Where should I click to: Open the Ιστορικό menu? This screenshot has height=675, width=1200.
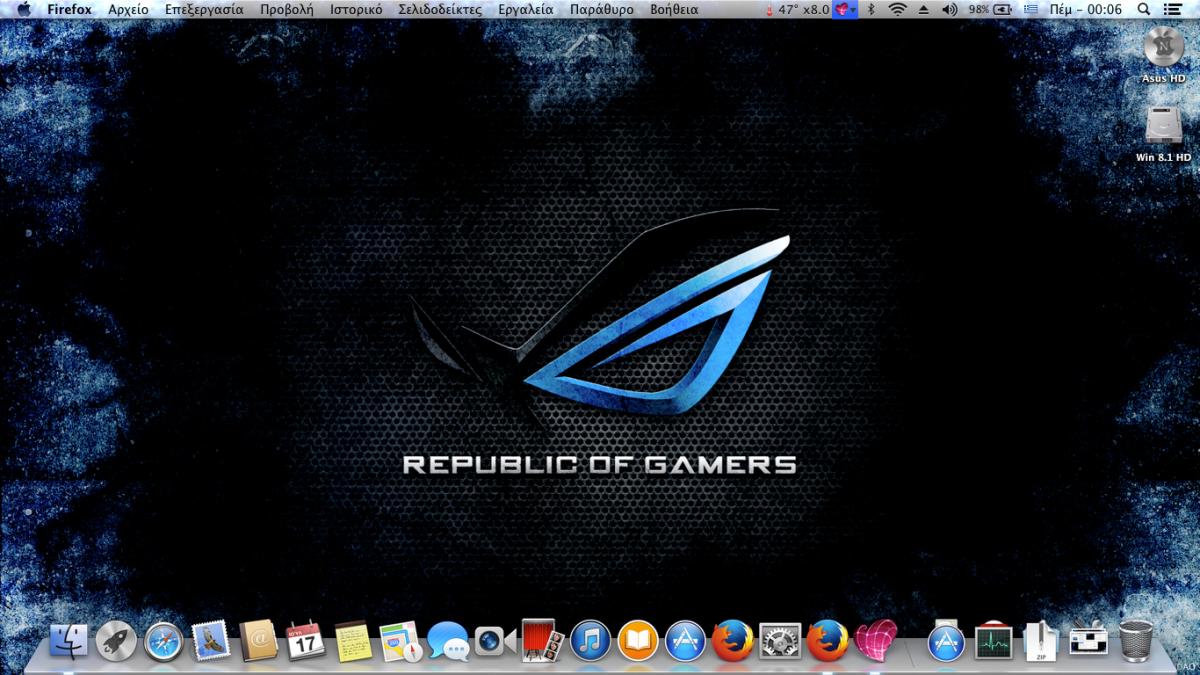(x=356, y=9)
